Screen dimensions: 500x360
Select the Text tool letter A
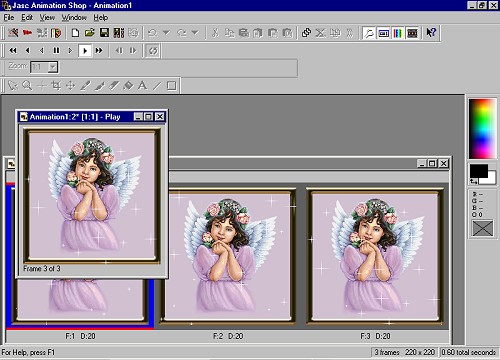[143, 86]
